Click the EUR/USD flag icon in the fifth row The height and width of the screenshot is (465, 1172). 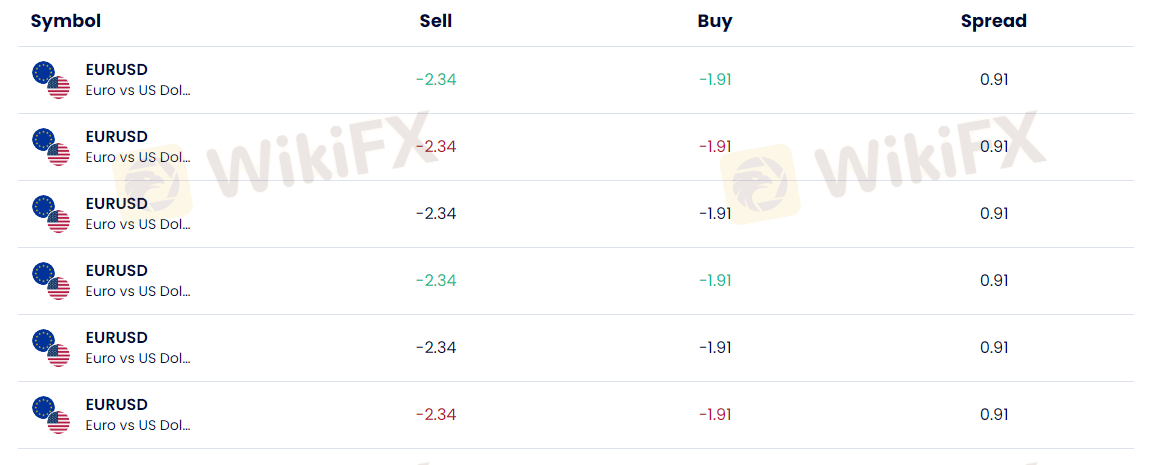(x=51, y=348)
